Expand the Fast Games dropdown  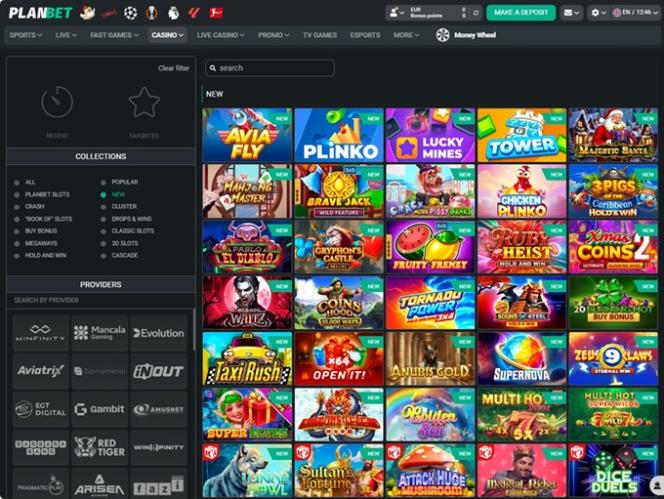(x=115, y=35)
